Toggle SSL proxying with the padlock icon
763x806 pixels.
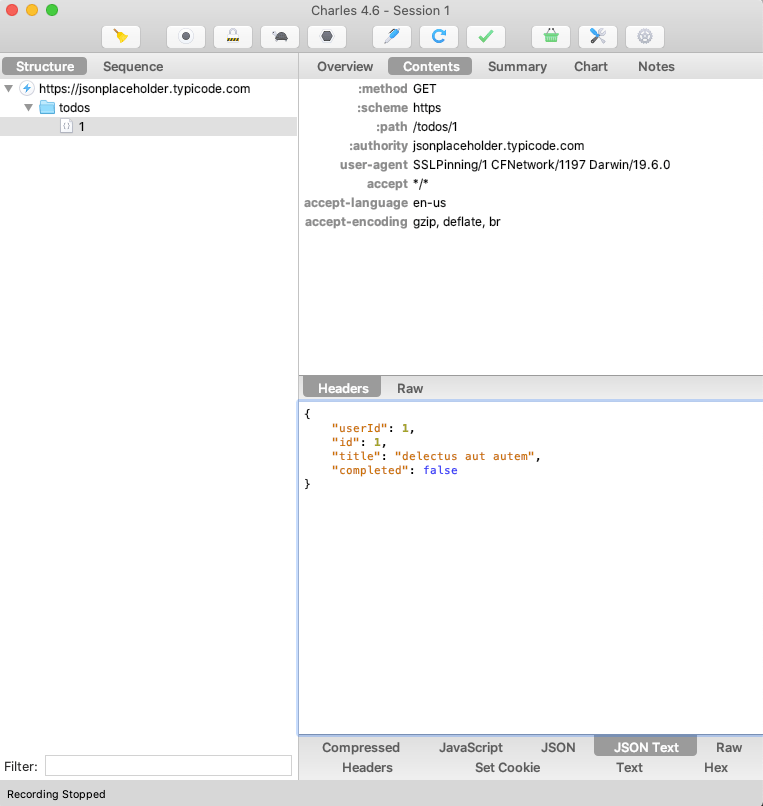point(233,37)
